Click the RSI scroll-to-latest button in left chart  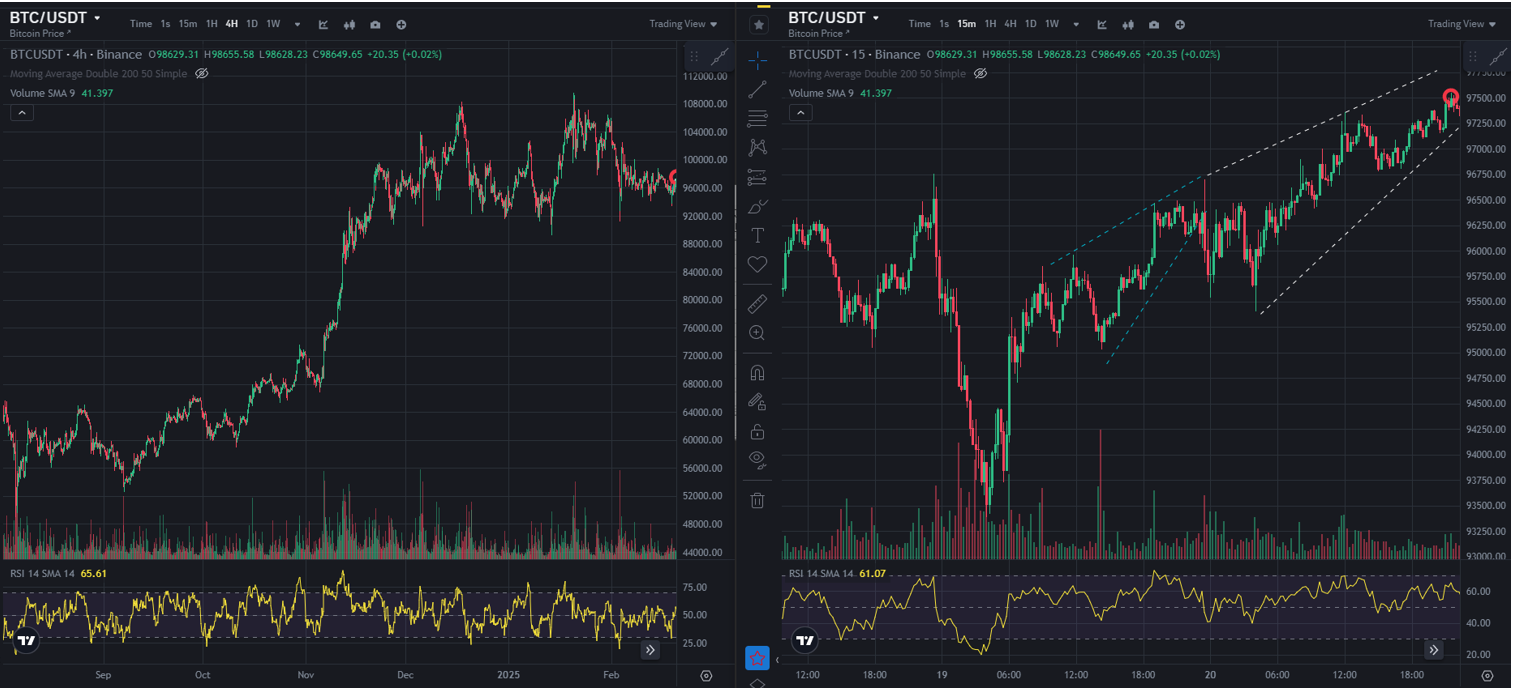click(x=650, y=650)
